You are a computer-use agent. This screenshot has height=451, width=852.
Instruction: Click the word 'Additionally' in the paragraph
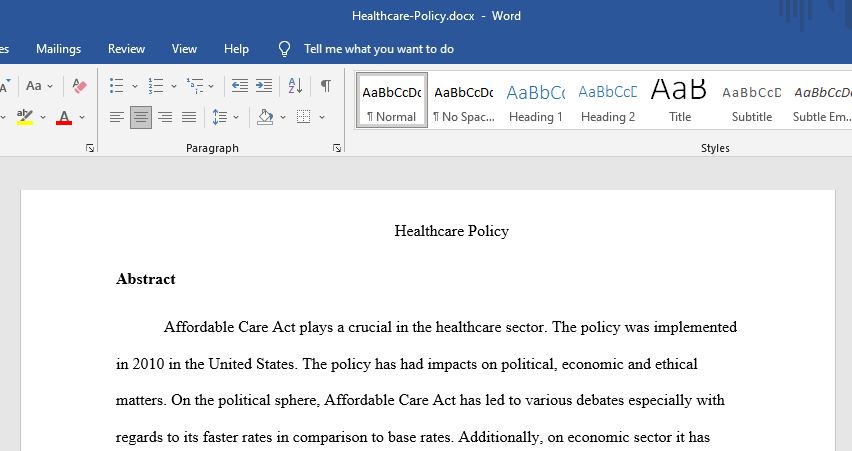pos(500,437)
